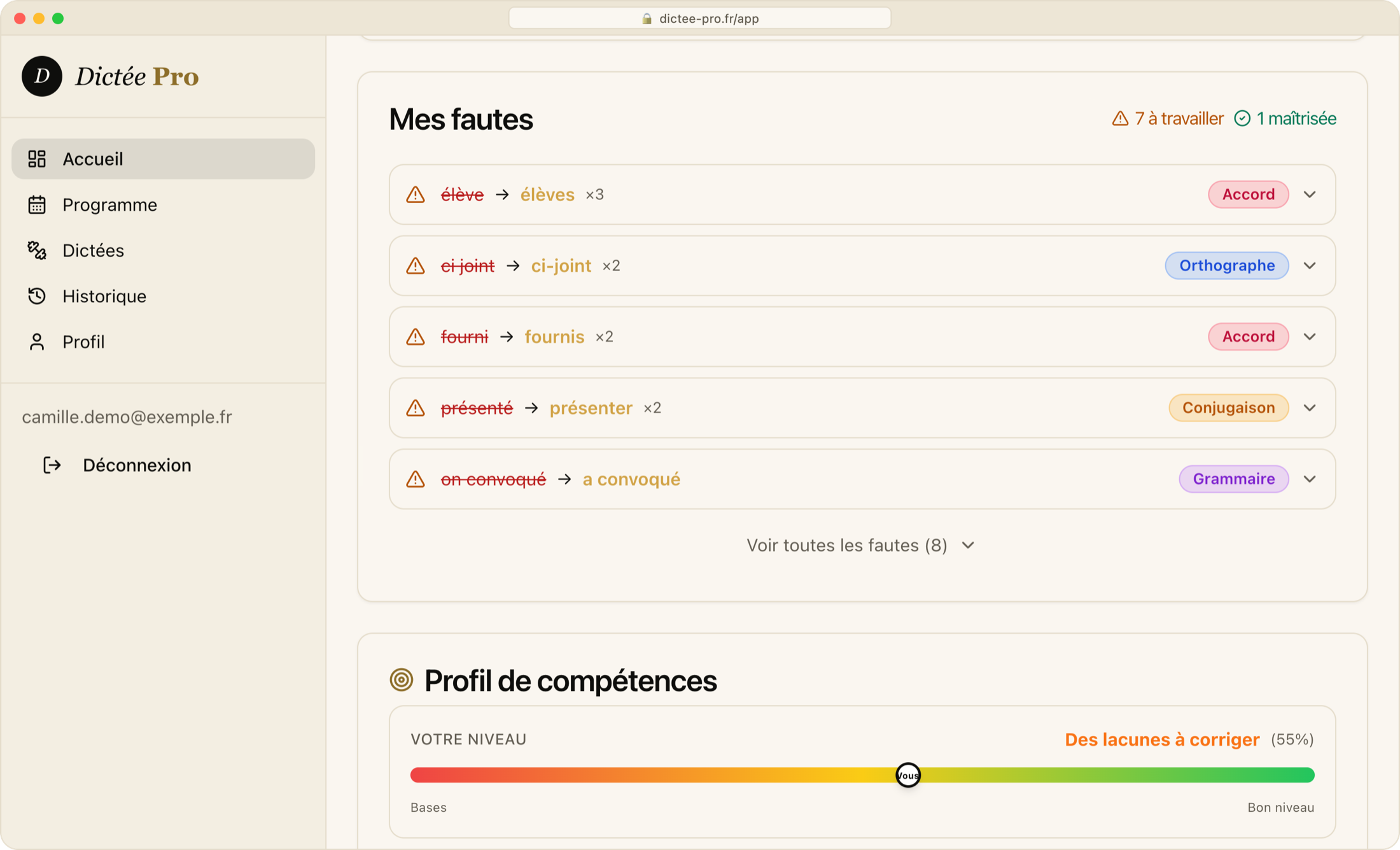
Task: Click Accord tag on fourni row
Action: coord(1249,336)
